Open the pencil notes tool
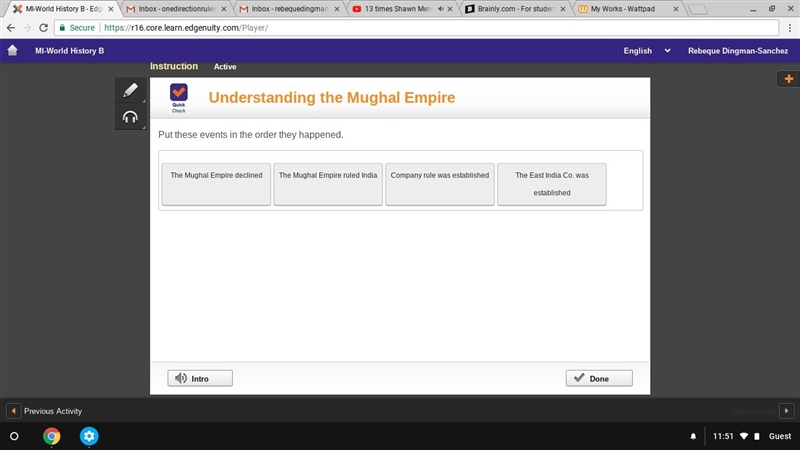800x450 pixels. pyautogui.click(x=131, y=90)
